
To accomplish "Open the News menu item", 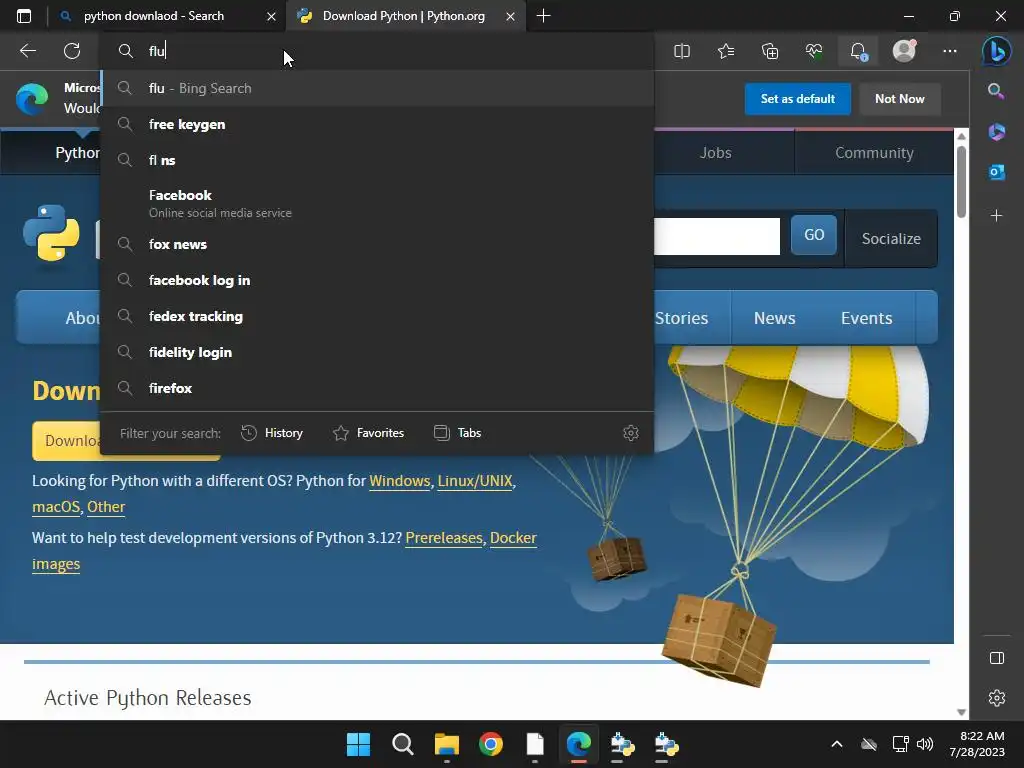I will pos(775,318).
